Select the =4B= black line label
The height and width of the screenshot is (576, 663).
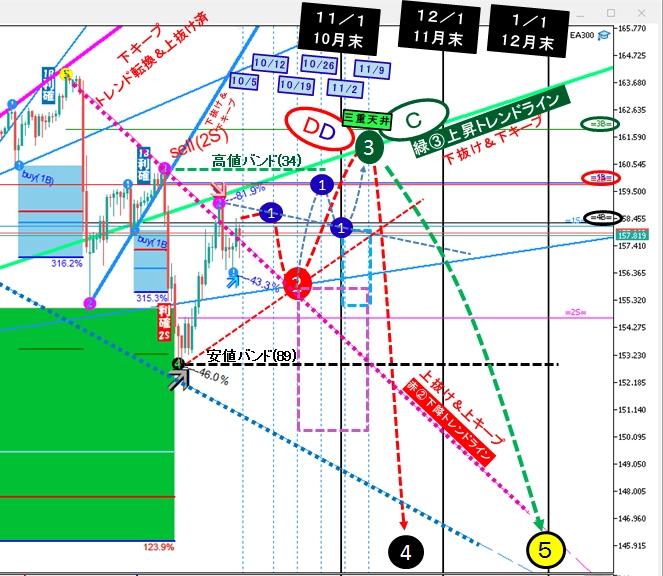click(602, 217)
